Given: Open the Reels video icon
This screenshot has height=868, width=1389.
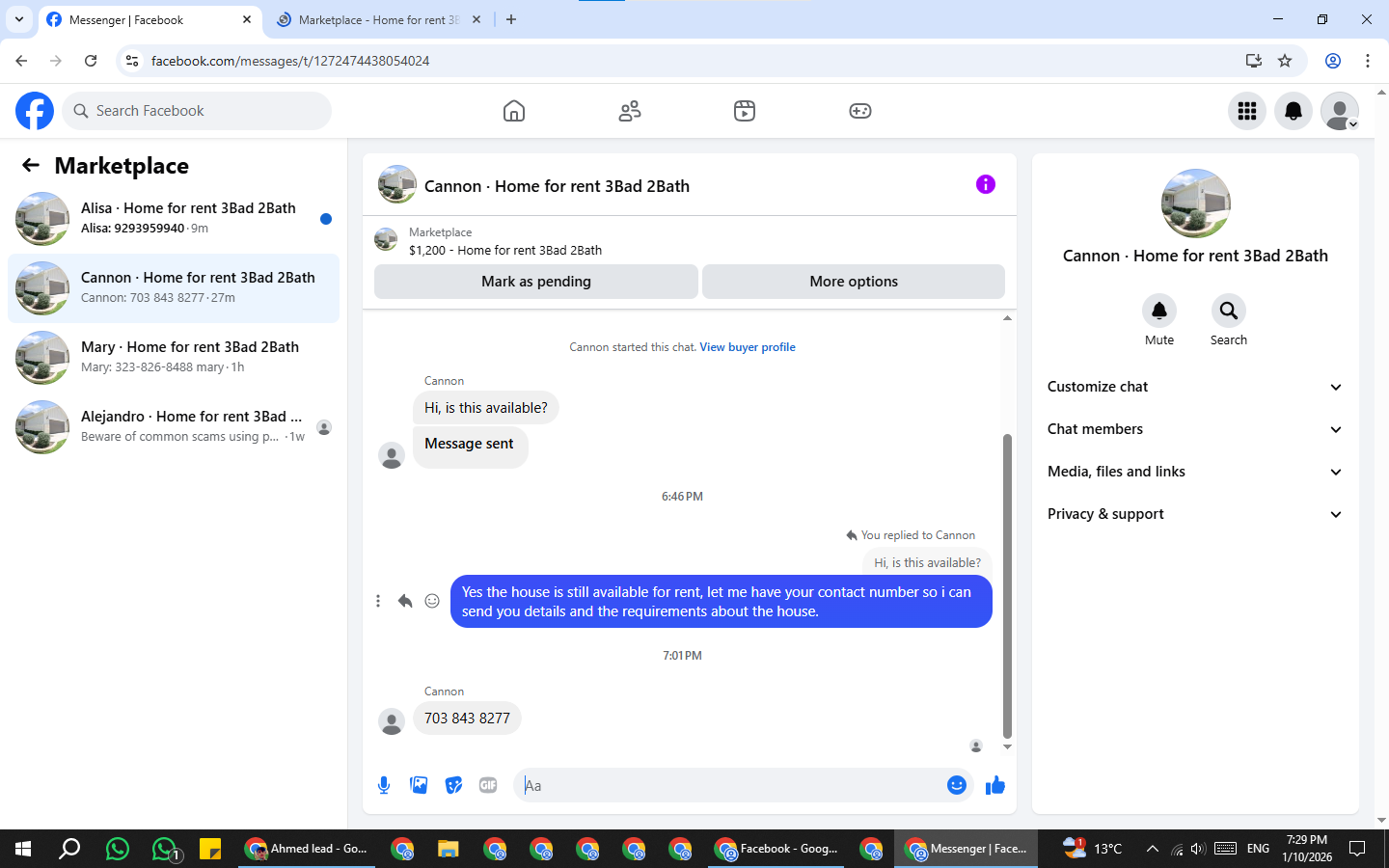Looking at the screenshot, I should [745, 111].
